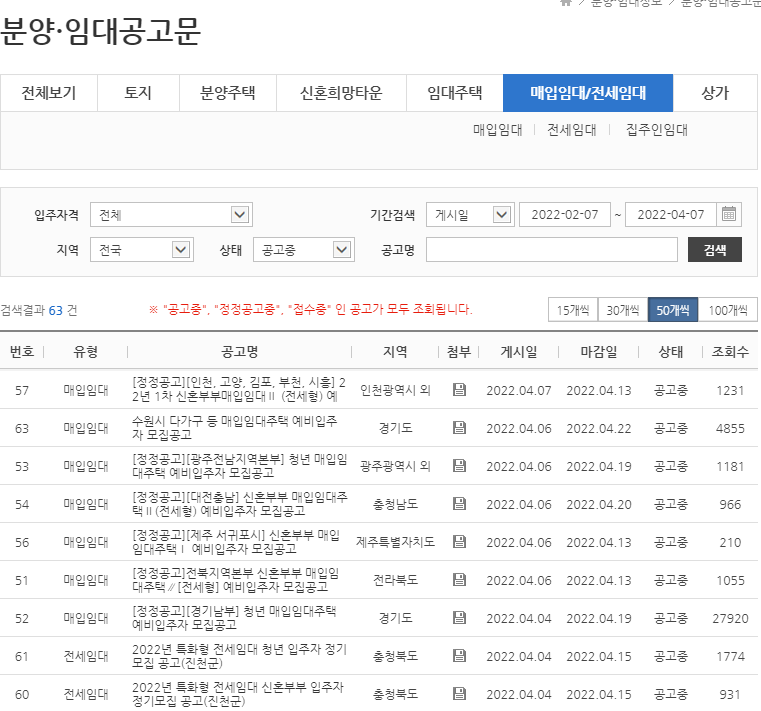Download attachment for announcement number 63
This screenshot has width=761, height=711.
point(459,428)
